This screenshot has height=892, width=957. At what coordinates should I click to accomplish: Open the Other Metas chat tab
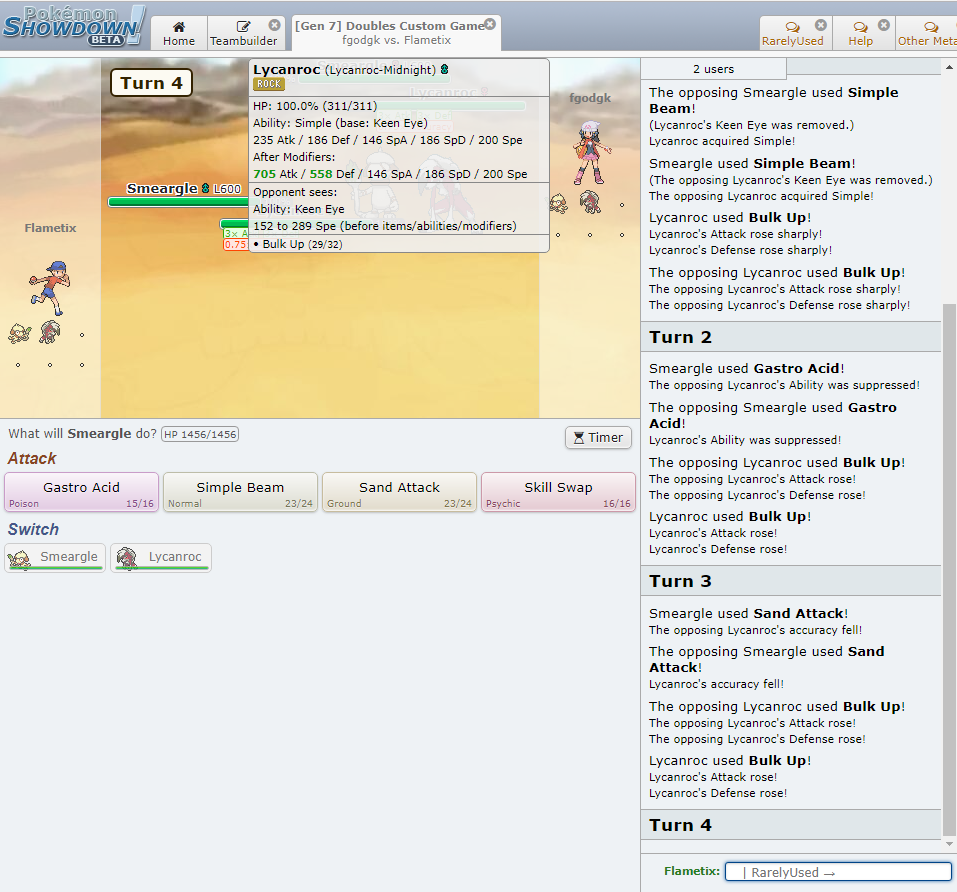(926, 34)
